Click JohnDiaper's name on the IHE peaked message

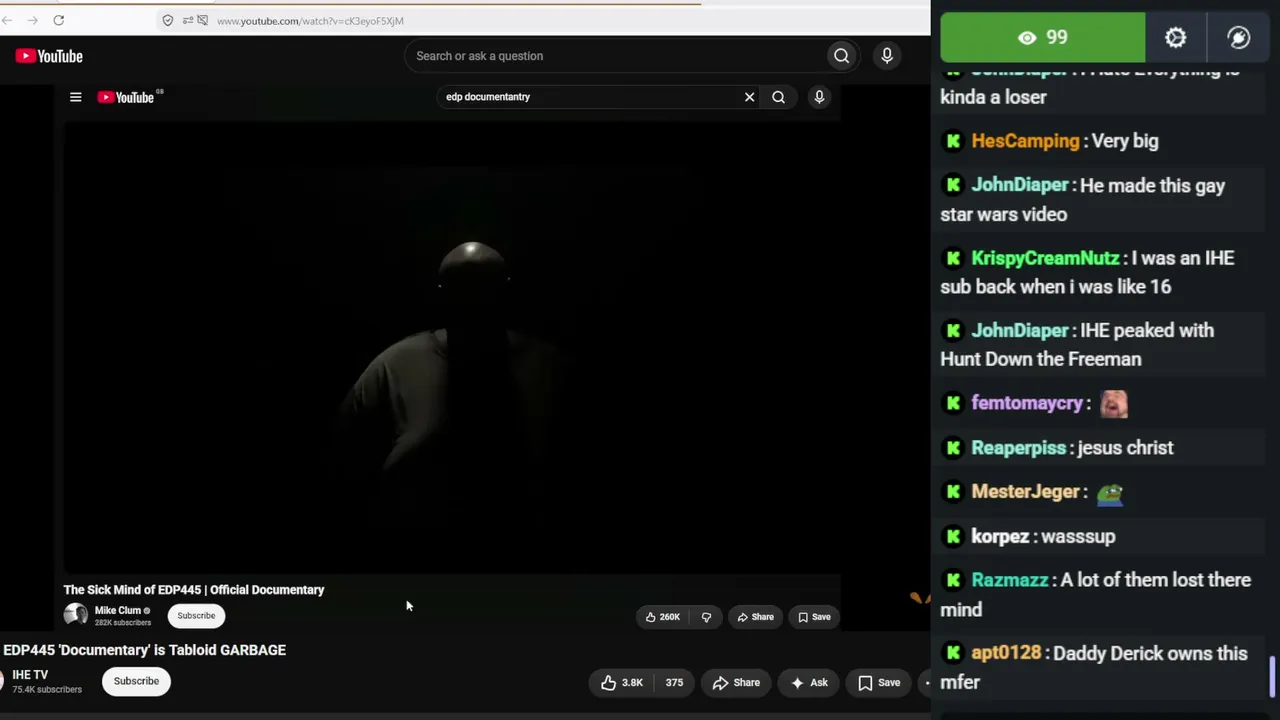1020,330
